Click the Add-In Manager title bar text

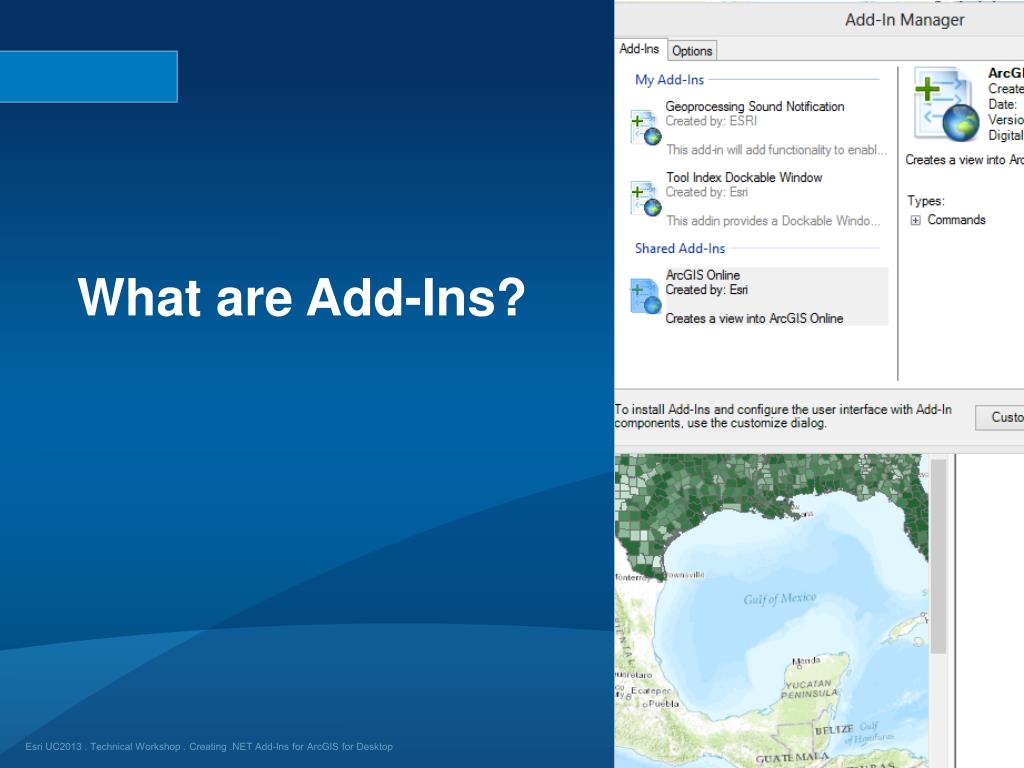pyautogui.click(x=904, y=20)
